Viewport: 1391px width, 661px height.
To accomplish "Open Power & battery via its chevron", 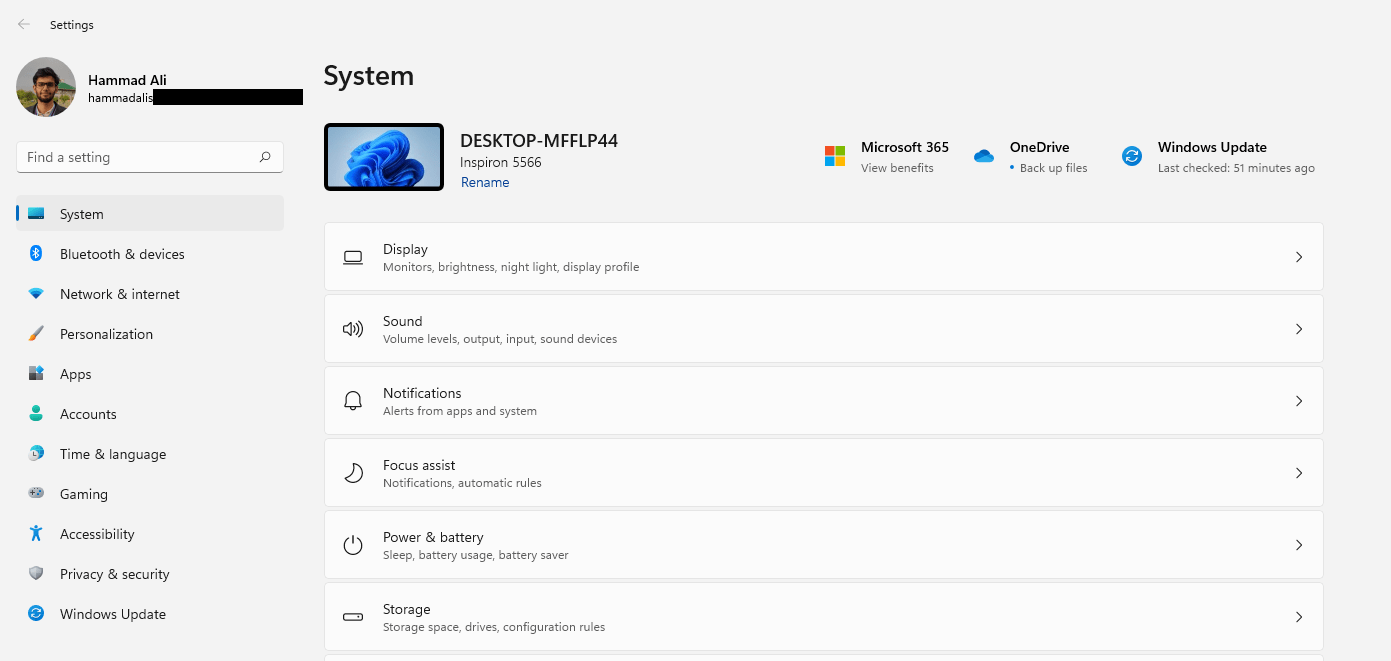I will pos(1299,545).
